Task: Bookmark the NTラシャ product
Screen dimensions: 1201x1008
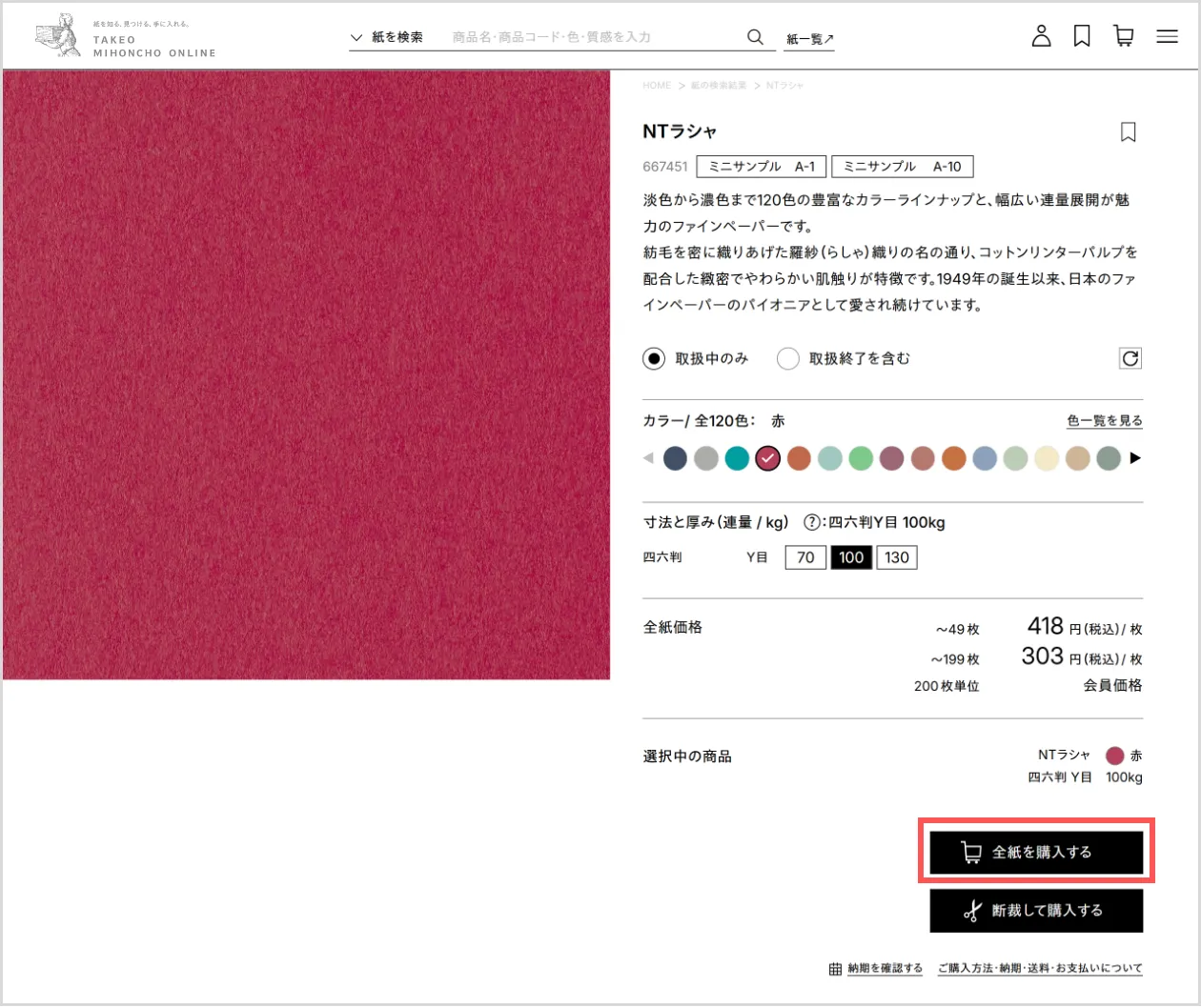Action: [x=1128, y=132]
